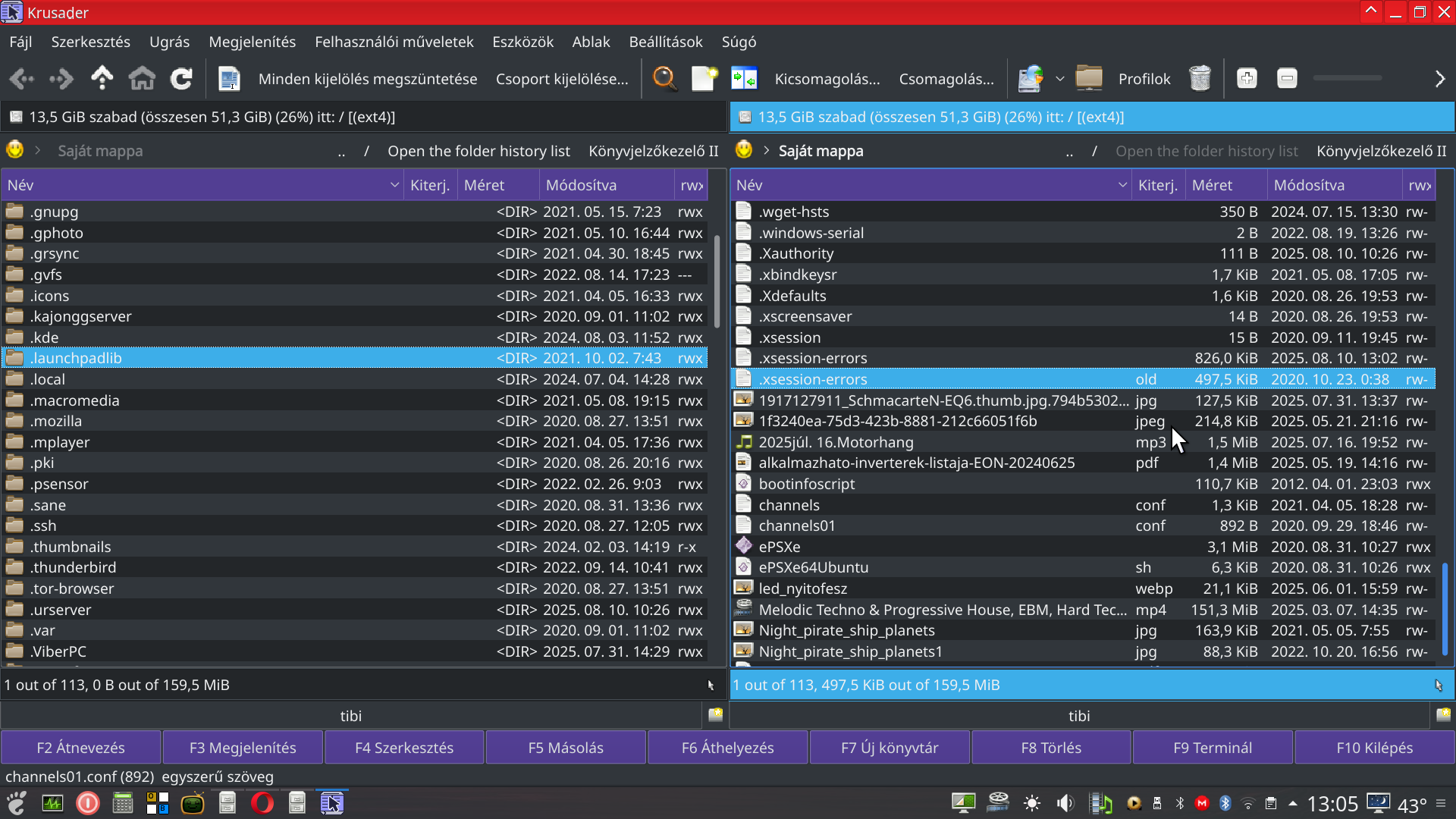This screenshot has width=1456, height=819.
Task: Open the Felhasználói műveletek menu
Action: pyautogui.click(x=394, y=42)
